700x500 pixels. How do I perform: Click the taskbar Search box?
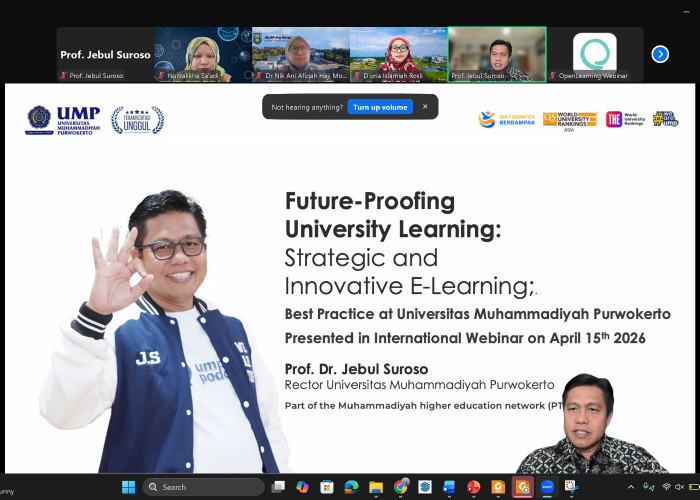click(x=204, y=487)
